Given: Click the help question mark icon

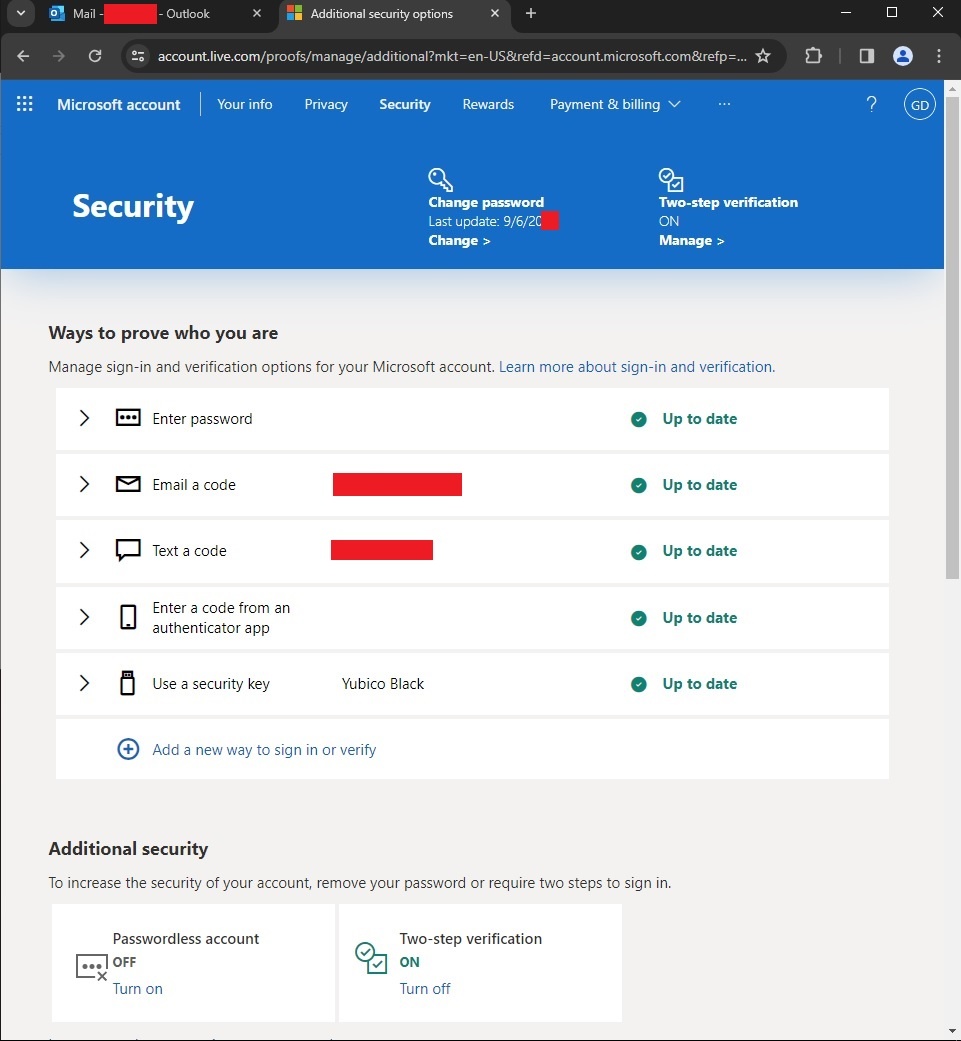Looking at the screenshot, I should click(871, 104).
